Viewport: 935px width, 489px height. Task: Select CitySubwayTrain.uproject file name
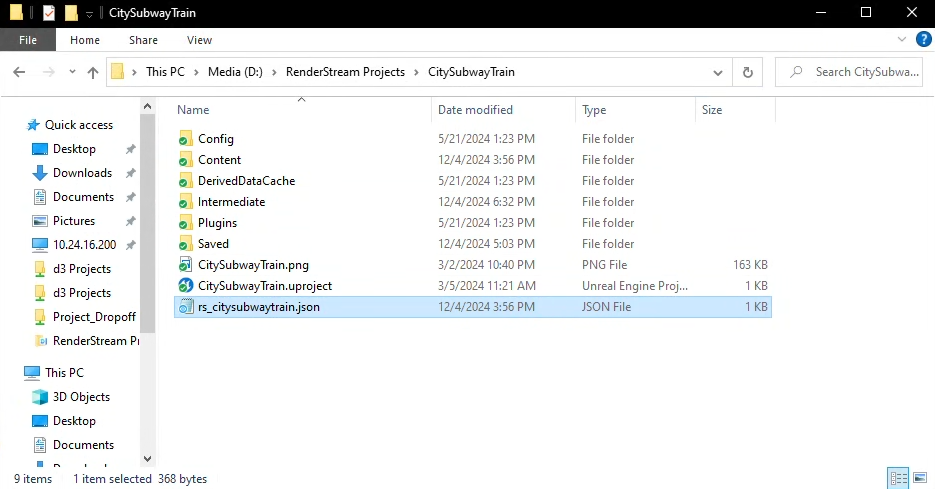pyautogui.click(x=265, y=286)
